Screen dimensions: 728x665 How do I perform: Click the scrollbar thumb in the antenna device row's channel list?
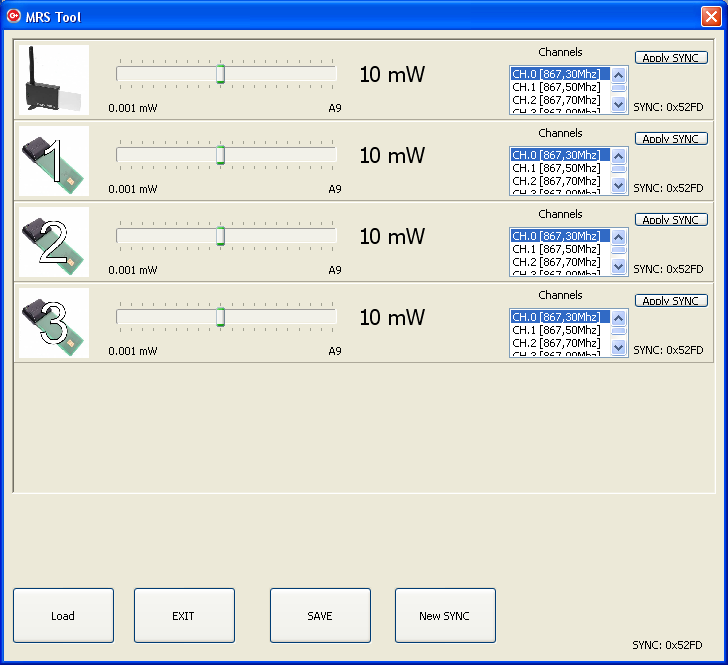pyautogui.click(x=618, y=88)
